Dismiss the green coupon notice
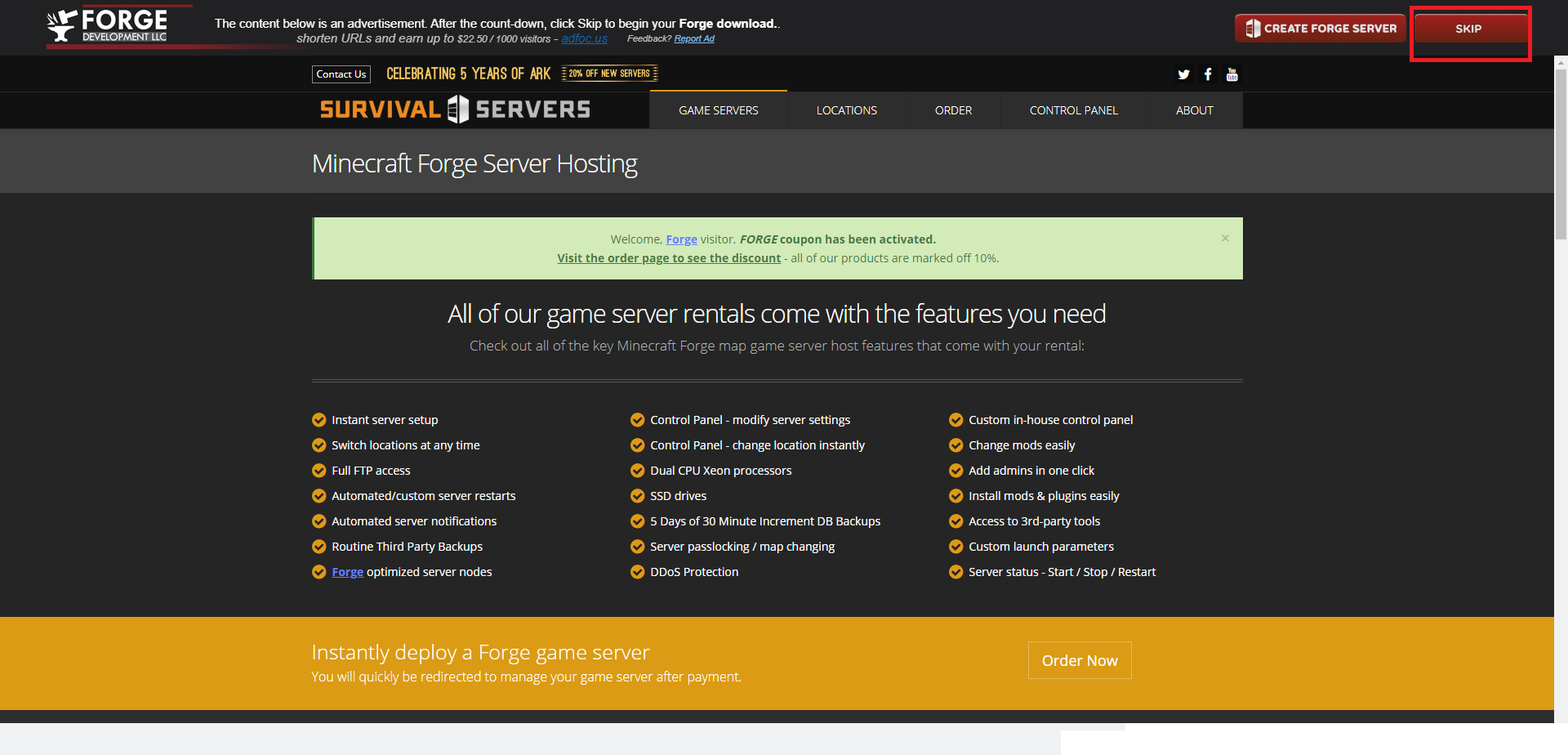This screenshot has width=1568, height=755. 1225,238
